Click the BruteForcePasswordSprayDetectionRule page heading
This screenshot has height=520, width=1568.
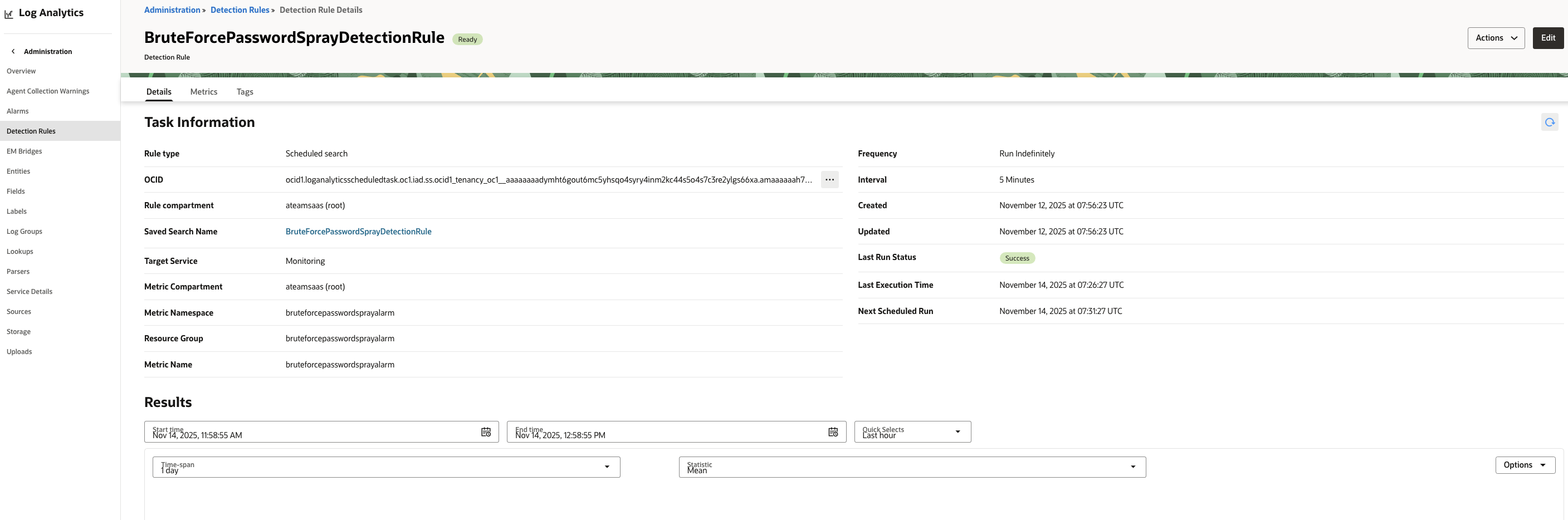tap(294, 38)
